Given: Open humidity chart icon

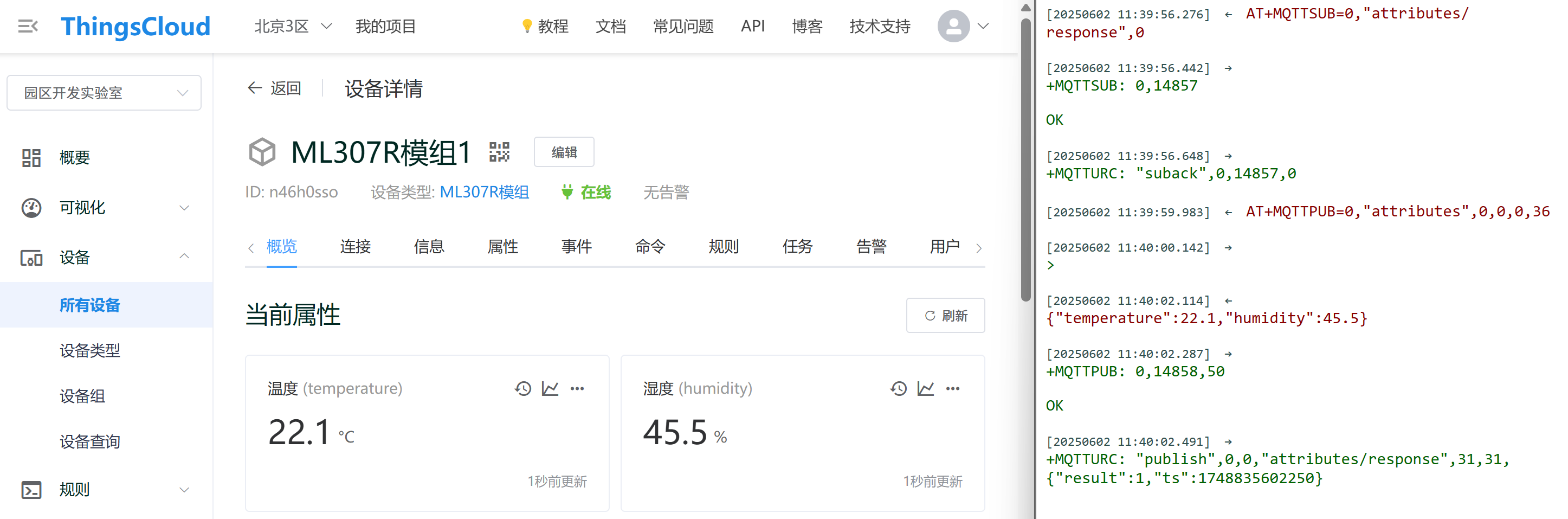Looking at the screenshot, I should pyautogui.click(x=926, y=389).
